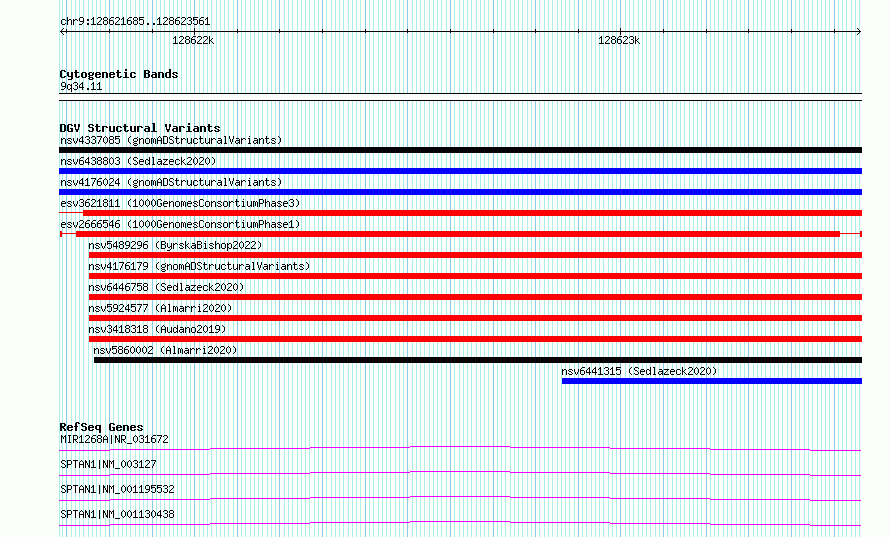890x537 pixels.
Task: Open esv2666546 (1000GenomesConsortiumPhase1) label
Action: 180,224
